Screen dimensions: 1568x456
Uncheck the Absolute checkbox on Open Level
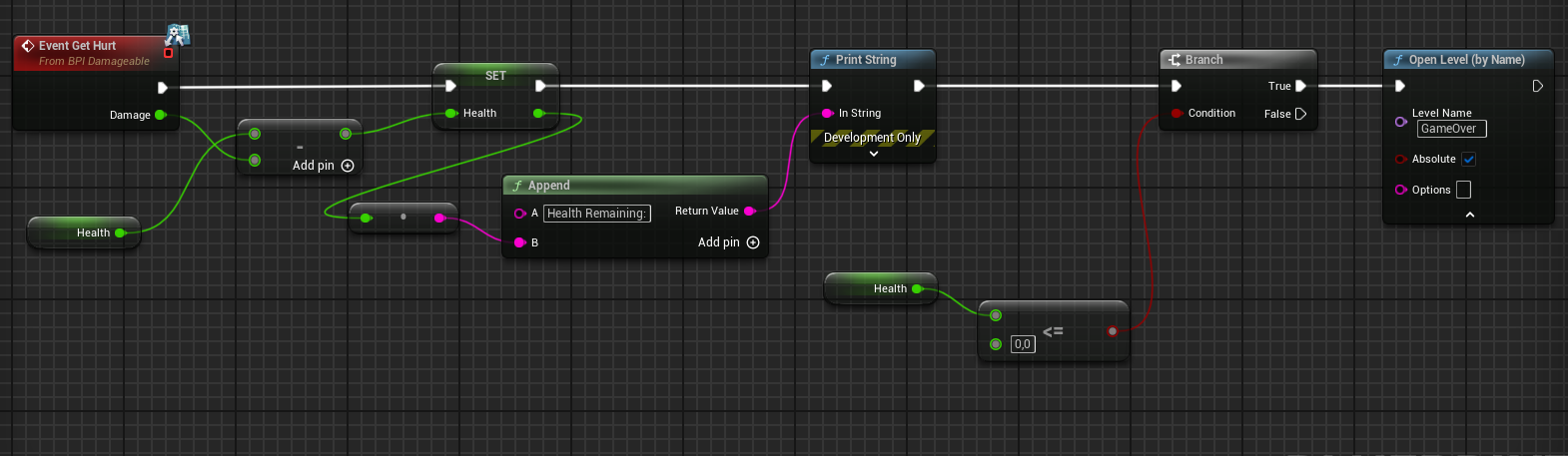(1468, 159)
